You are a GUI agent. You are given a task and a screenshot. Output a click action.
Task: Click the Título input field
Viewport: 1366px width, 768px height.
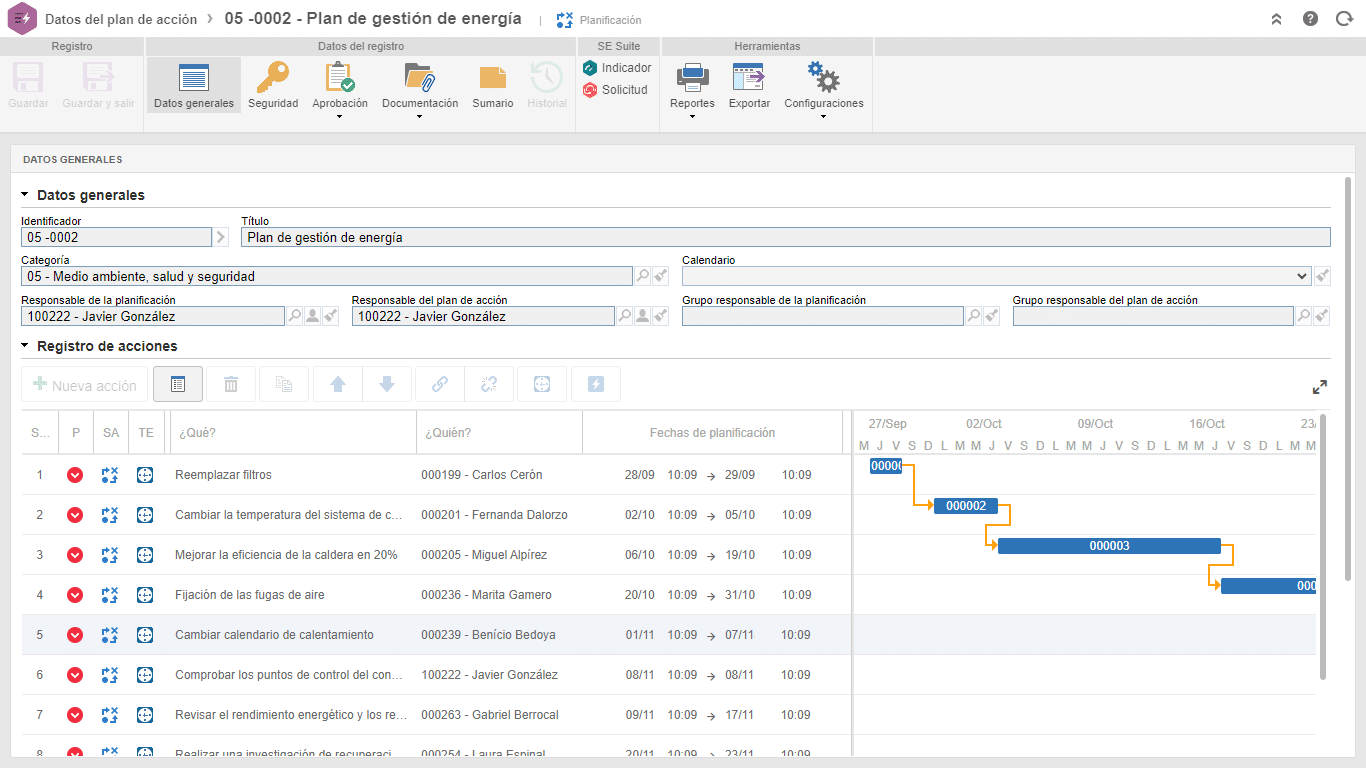point(786,237)
